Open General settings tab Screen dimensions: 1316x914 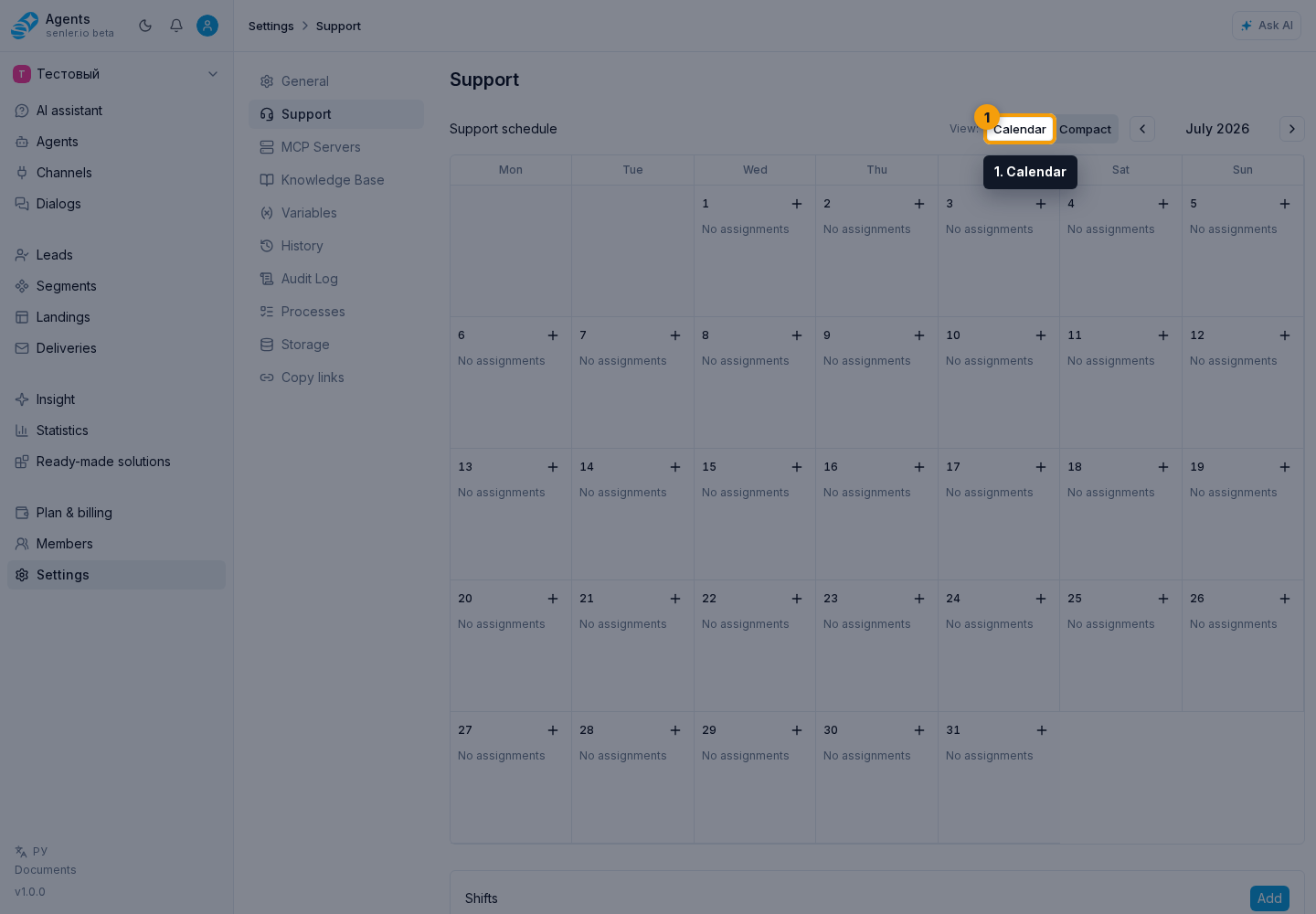[336, 81]
